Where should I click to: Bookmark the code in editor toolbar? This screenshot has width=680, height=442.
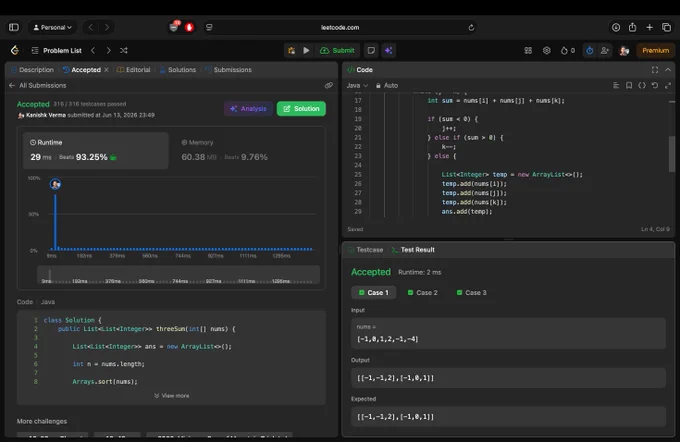(x=629, y=85)
